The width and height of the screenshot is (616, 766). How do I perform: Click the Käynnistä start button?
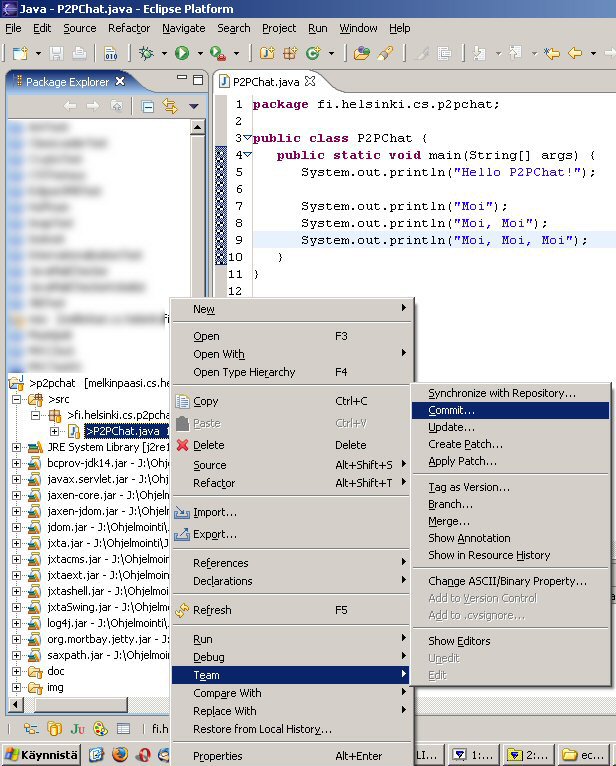(x=41, y=755)
